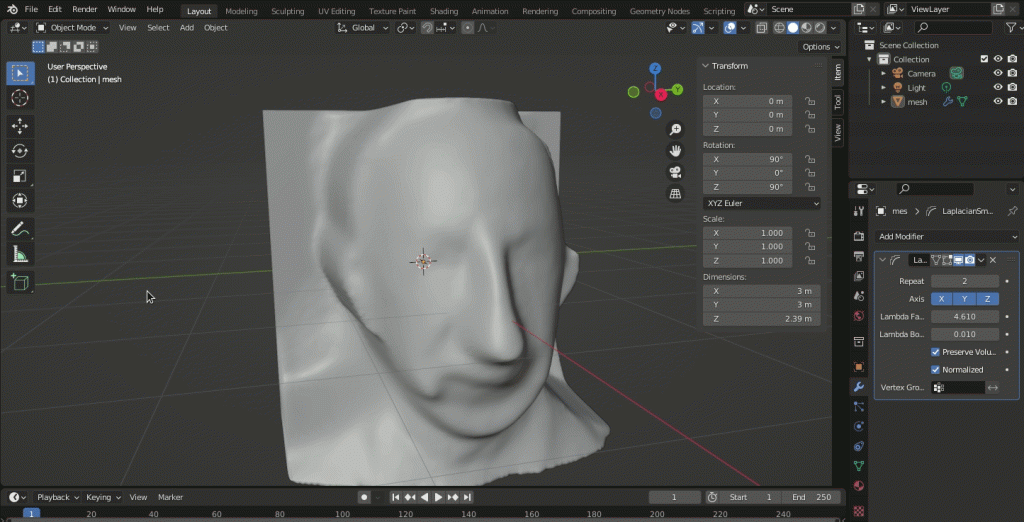Screen dimensions: 1024x522
Task: Hide the Camera in viewport
Action: point(998,73)
